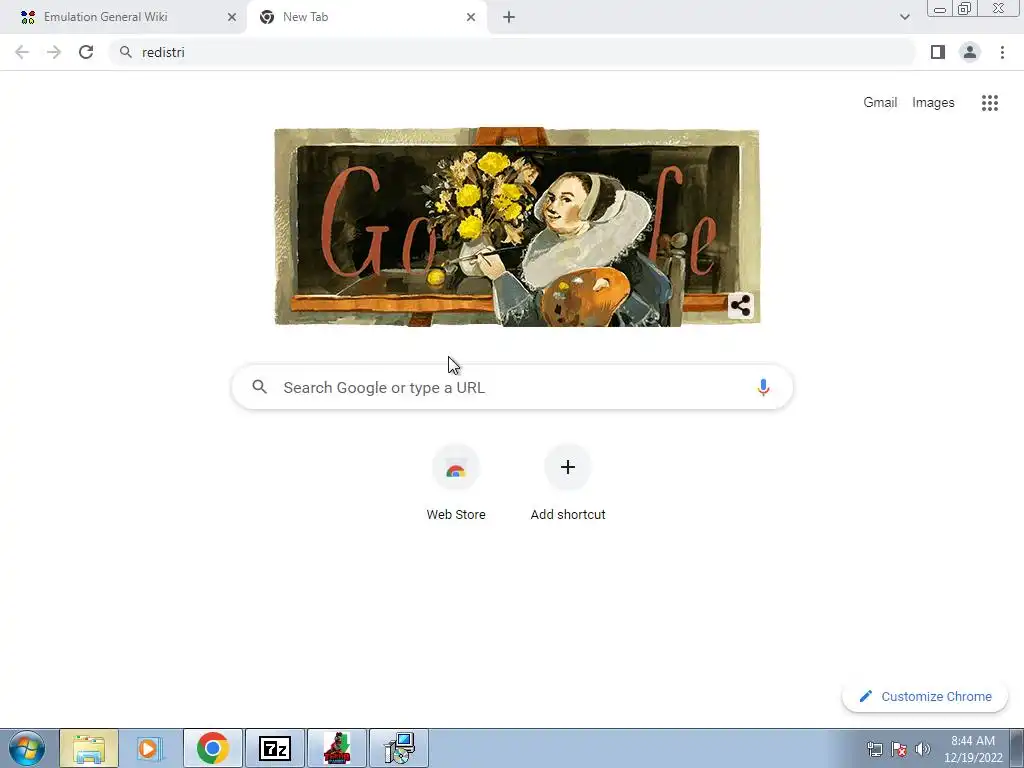Viewport: 1024px width, 768px height.
Task: Click the Customize Chrome button
Action: 925,696
